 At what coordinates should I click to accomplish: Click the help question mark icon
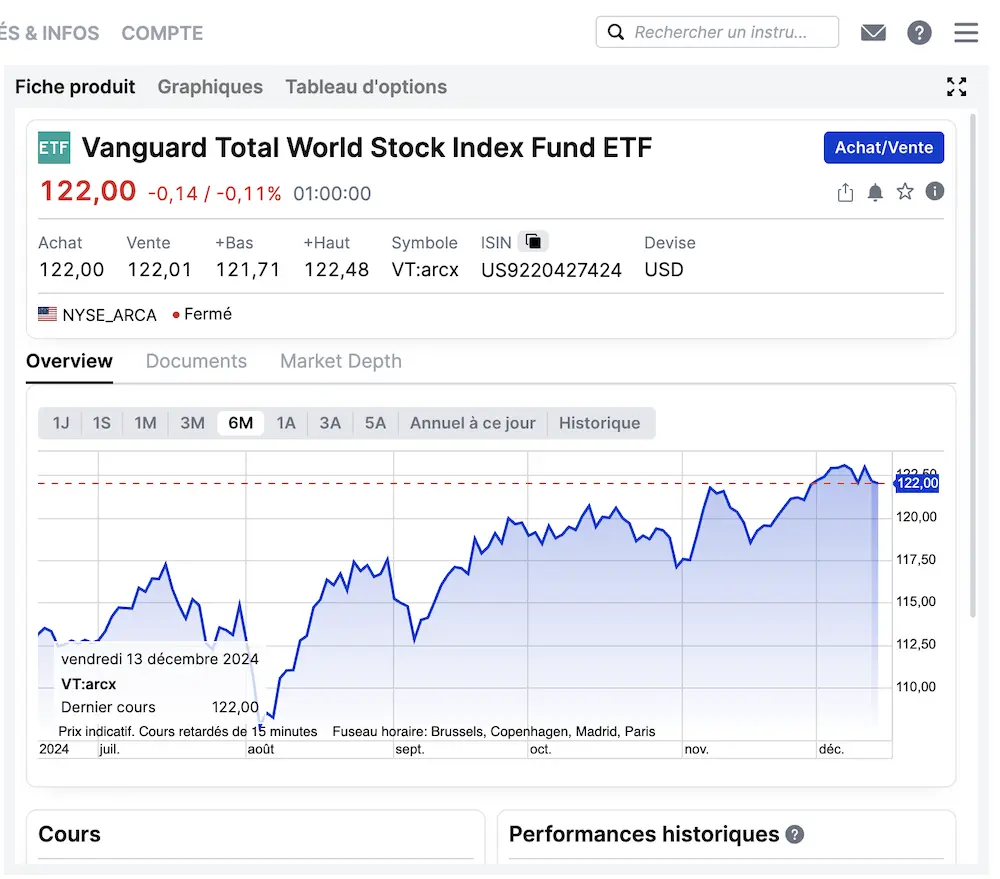pyautogui.click(x=919, y=33)
